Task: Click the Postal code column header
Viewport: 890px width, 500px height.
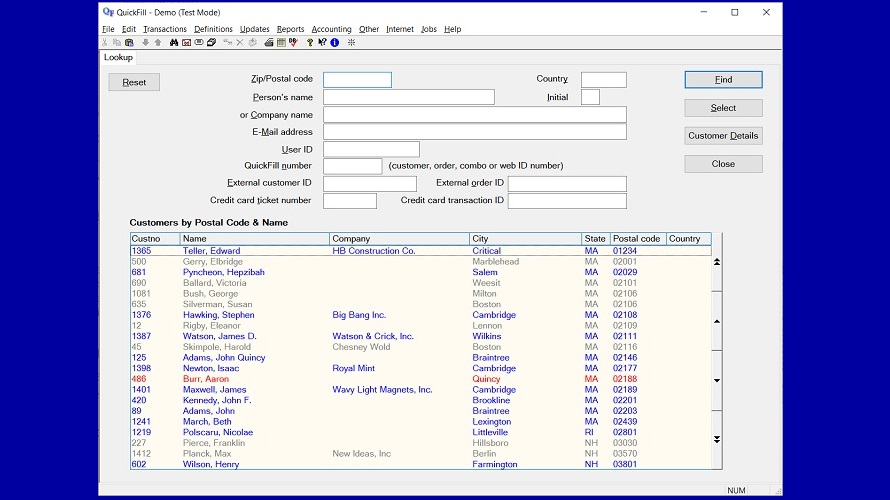Action: coord(638,239)
